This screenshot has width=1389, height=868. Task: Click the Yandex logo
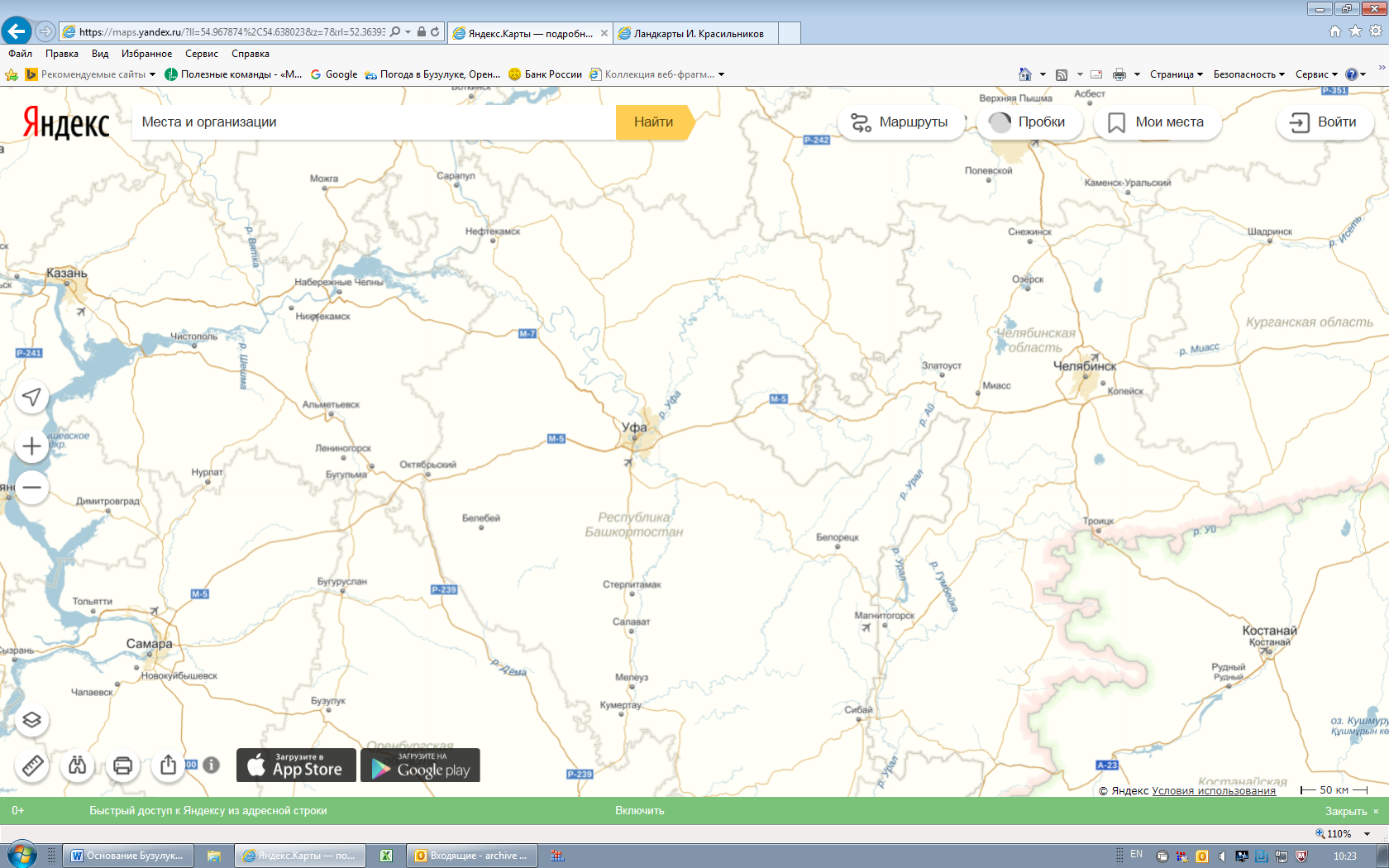65,122
